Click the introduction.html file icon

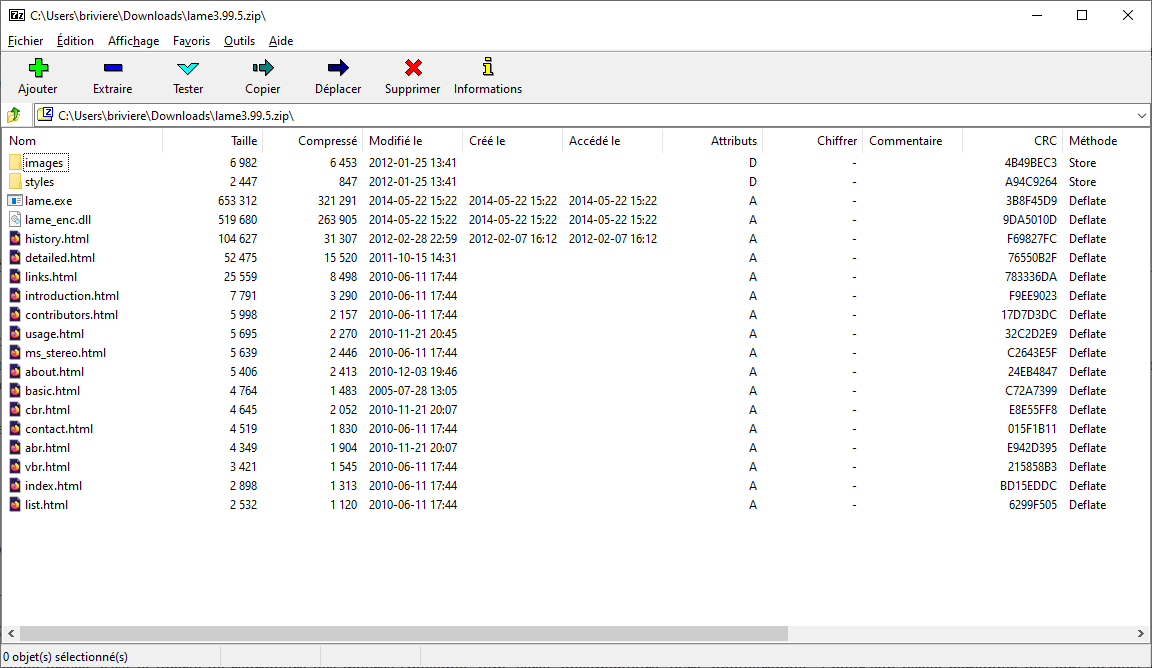(15, 295)
